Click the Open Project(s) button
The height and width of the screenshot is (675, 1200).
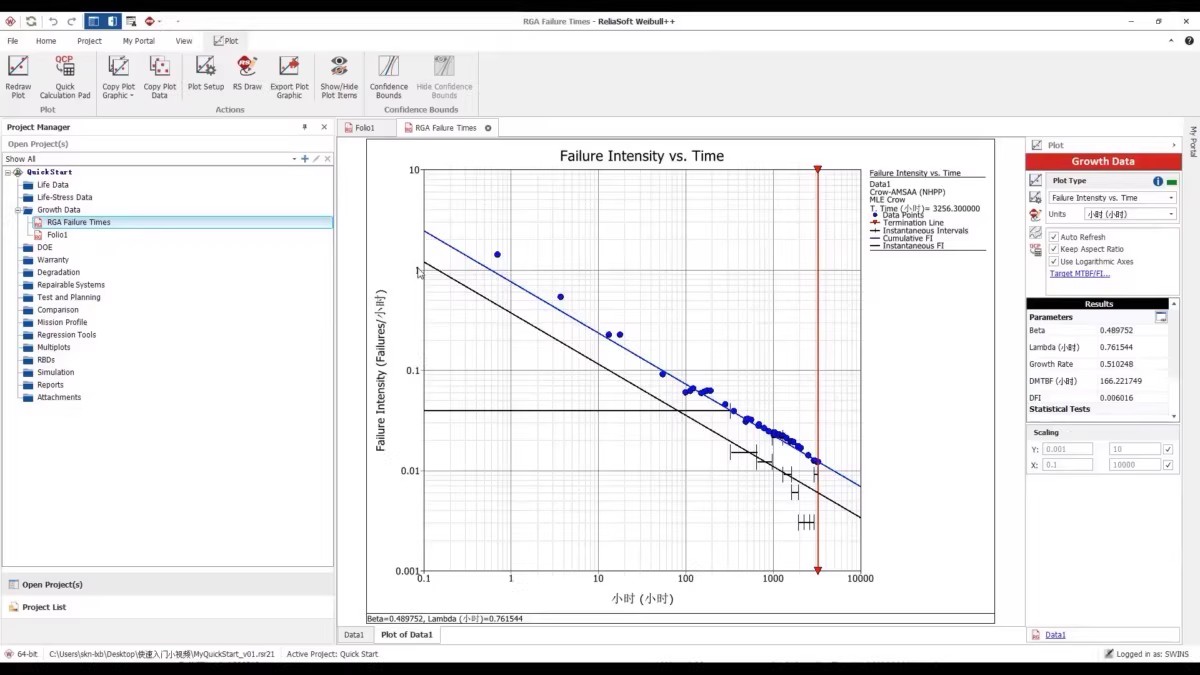(x=168, y=584)
